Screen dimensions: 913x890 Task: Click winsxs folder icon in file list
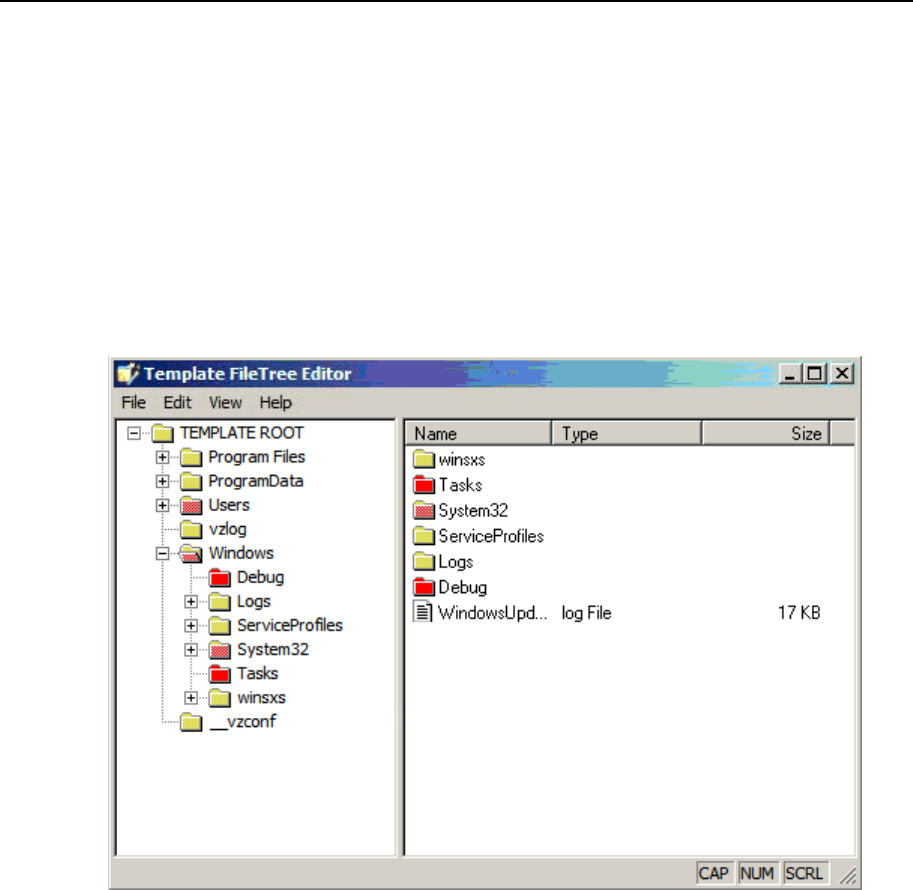424,460
